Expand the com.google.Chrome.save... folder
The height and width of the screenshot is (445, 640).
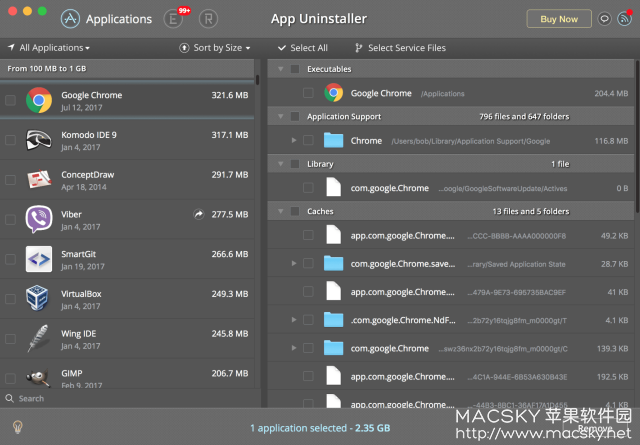click(294, 263)
